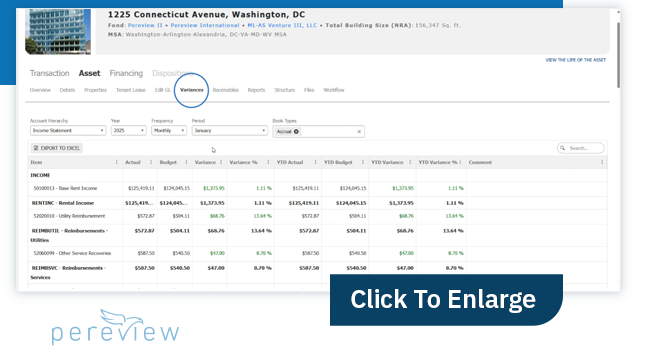Open the Variances sub-tab
The height and width of the screenshot is (363, 647).
point(191,90)
